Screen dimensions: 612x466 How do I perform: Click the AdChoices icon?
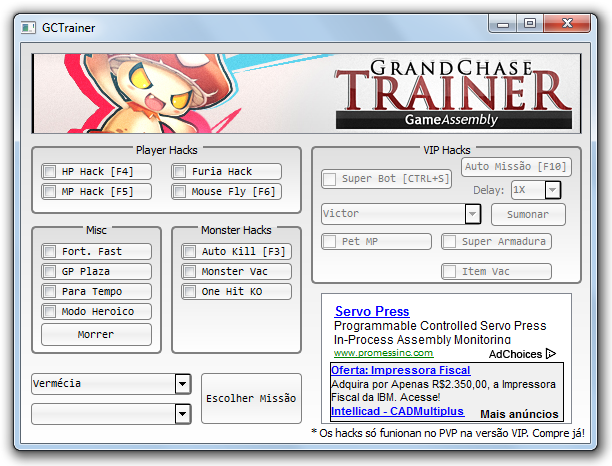551,354
